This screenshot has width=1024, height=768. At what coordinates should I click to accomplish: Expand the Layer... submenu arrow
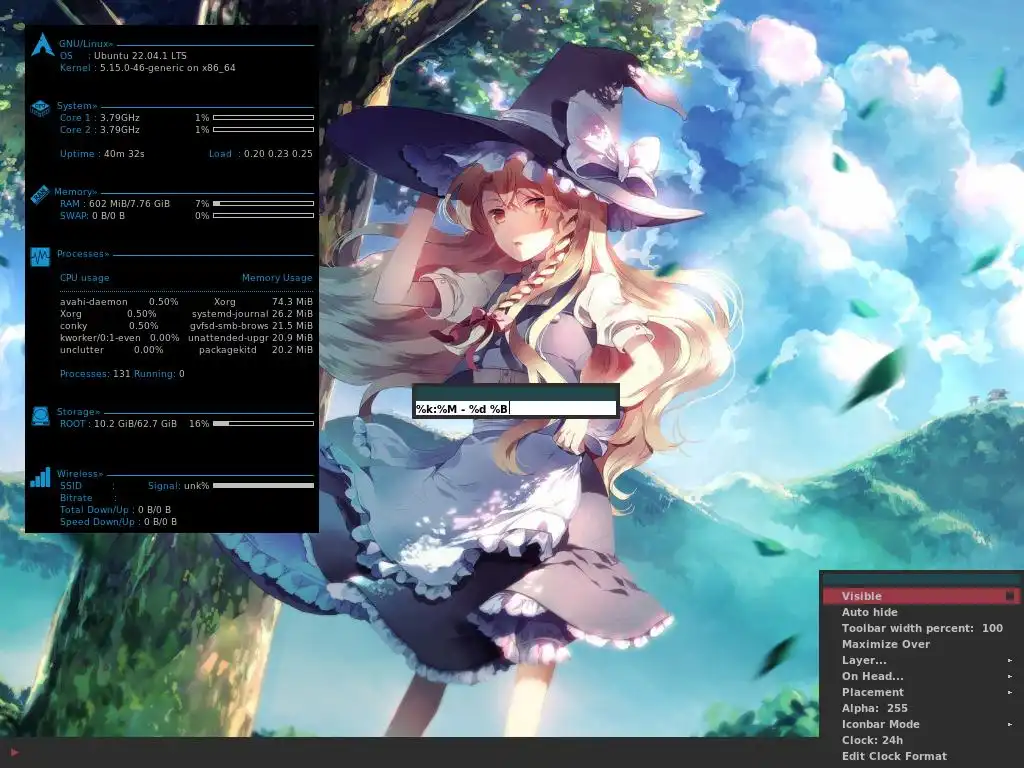(1010, 660)
